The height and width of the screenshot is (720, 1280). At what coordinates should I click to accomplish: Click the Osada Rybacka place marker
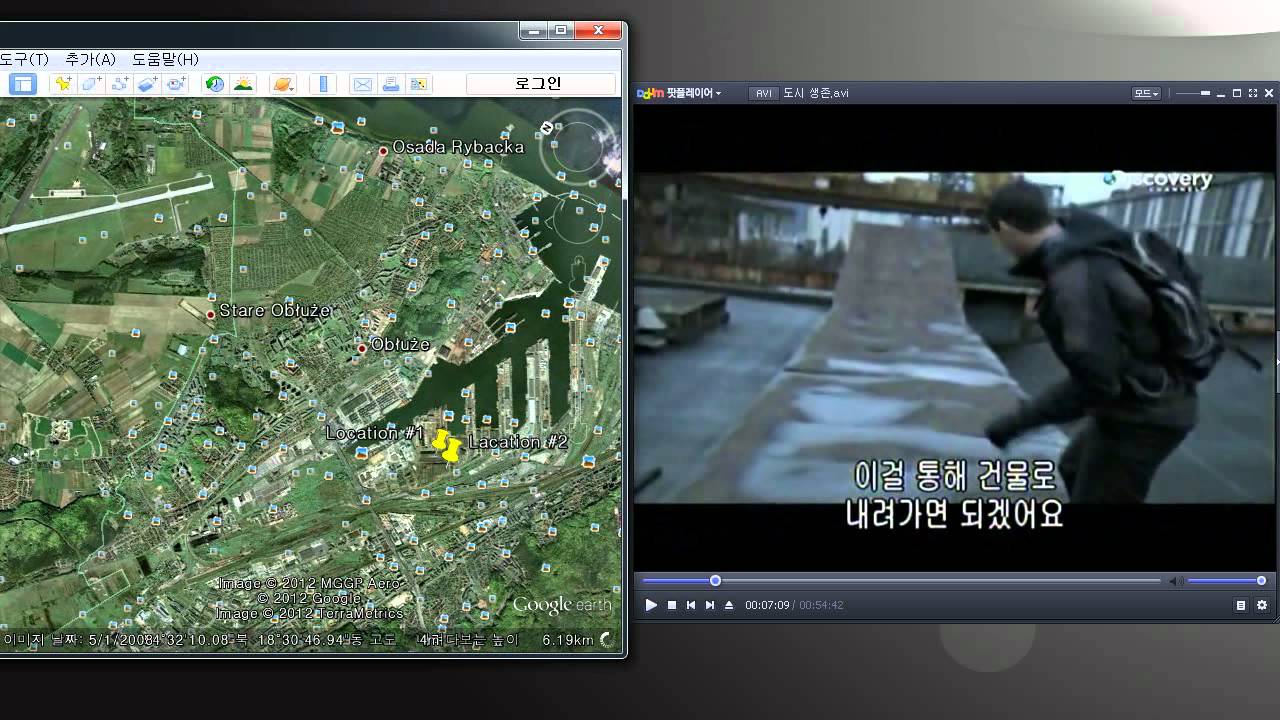click(383, 151)
